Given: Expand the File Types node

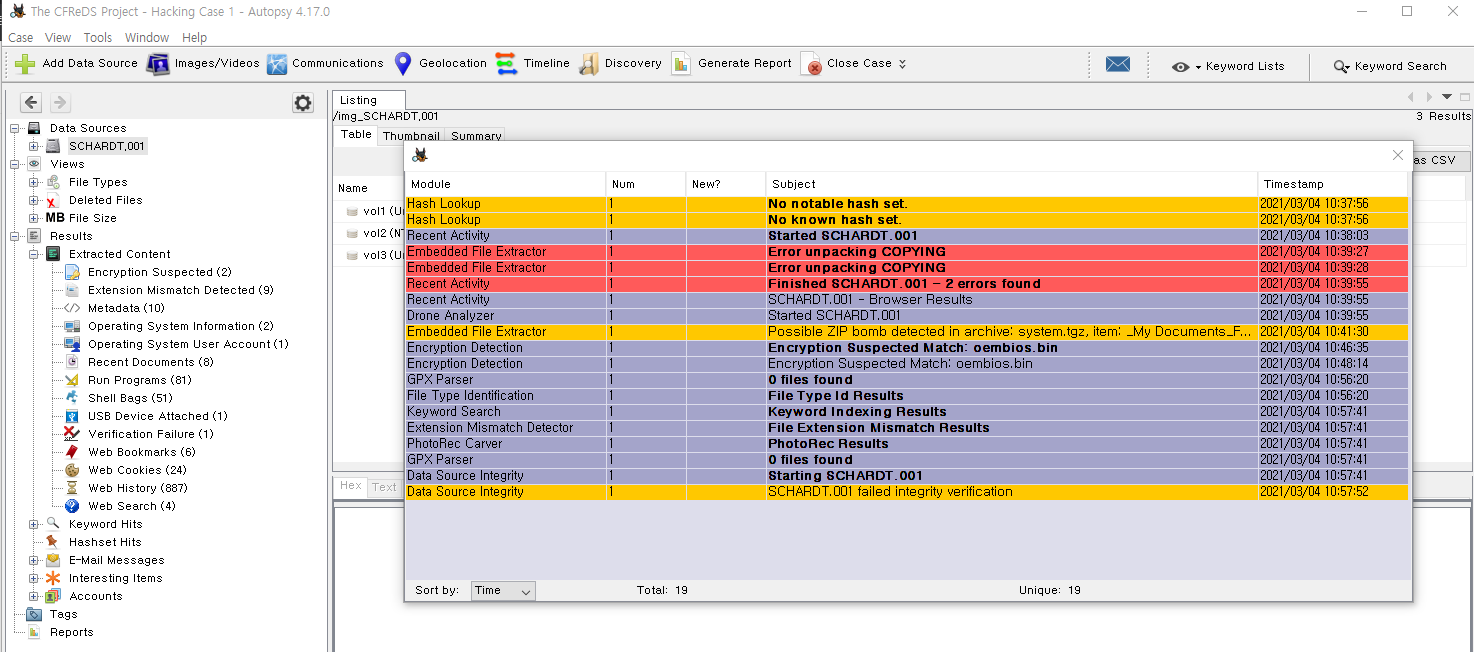Looking at the screenshot, I should (34, 182).
